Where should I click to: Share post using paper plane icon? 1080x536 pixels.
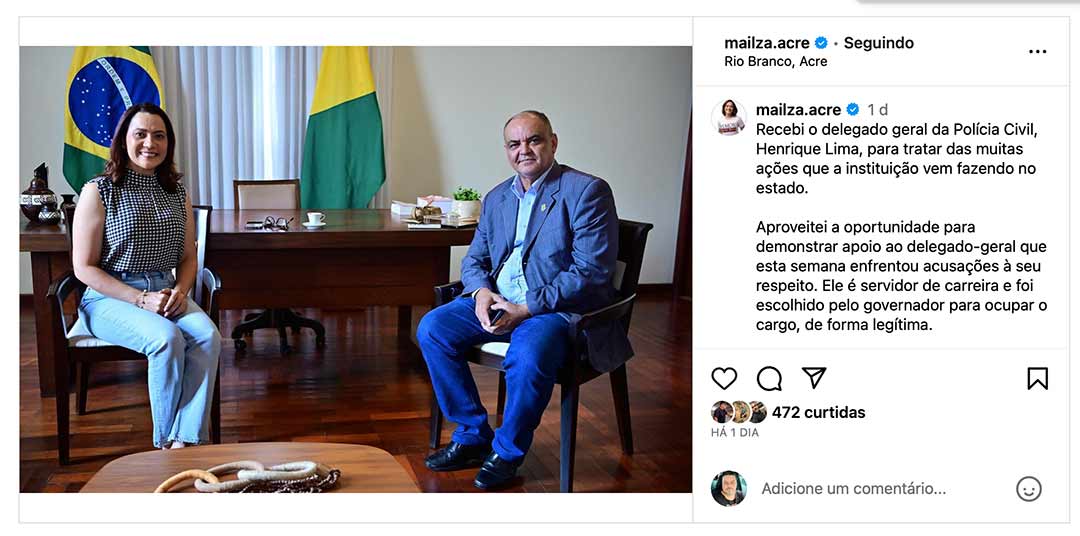click(813, 378)
